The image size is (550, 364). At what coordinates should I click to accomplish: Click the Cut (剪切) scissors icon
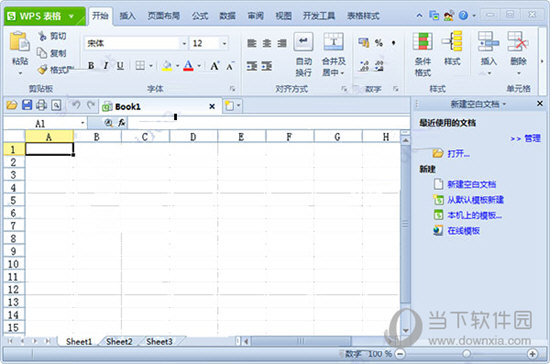pyautogui.click(x=42, y=36)
